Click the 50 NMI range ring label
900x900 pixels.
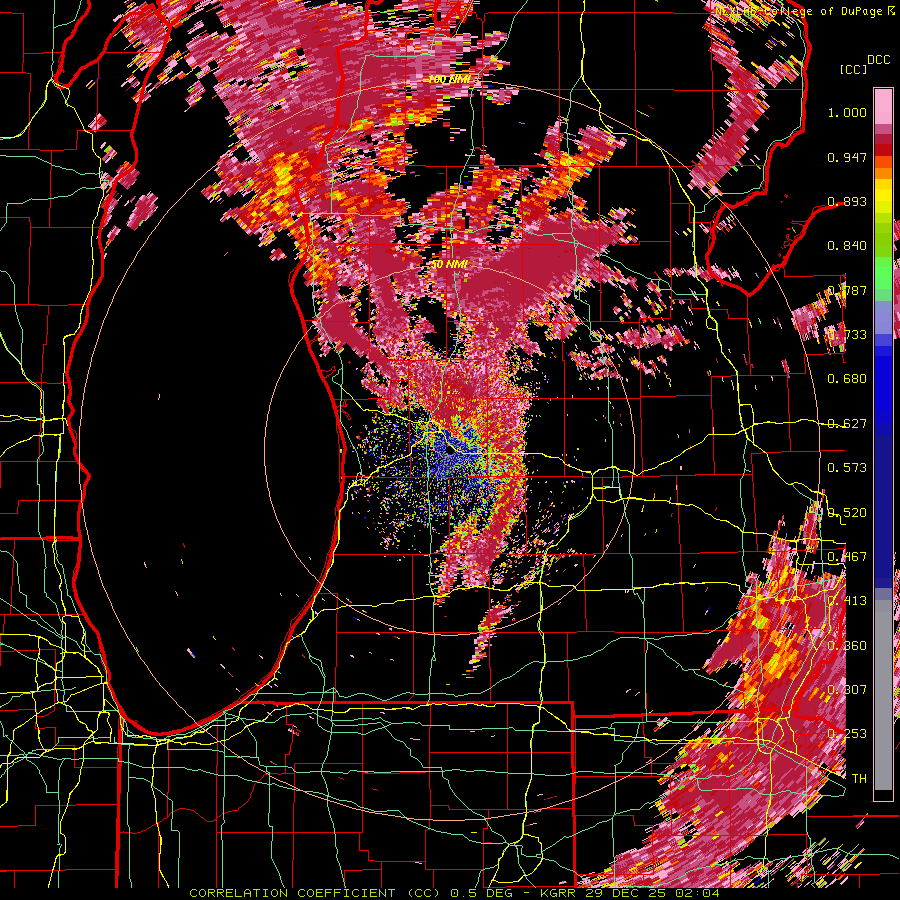pyautogui.click(x=449, y=265)
